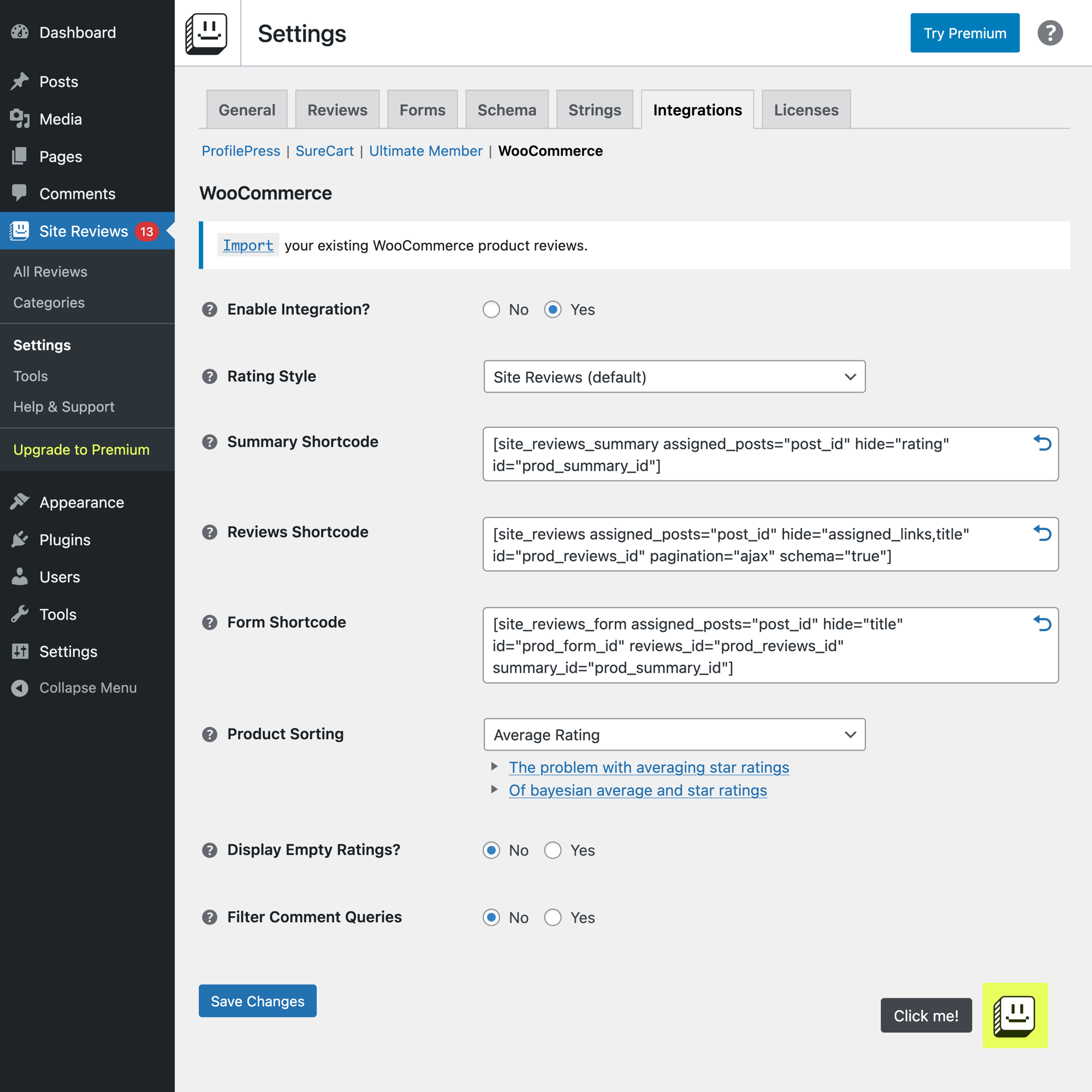Open Plugins in the sidebar menu
Viewport: 1092px width, 1092px height.
(65, 540)
